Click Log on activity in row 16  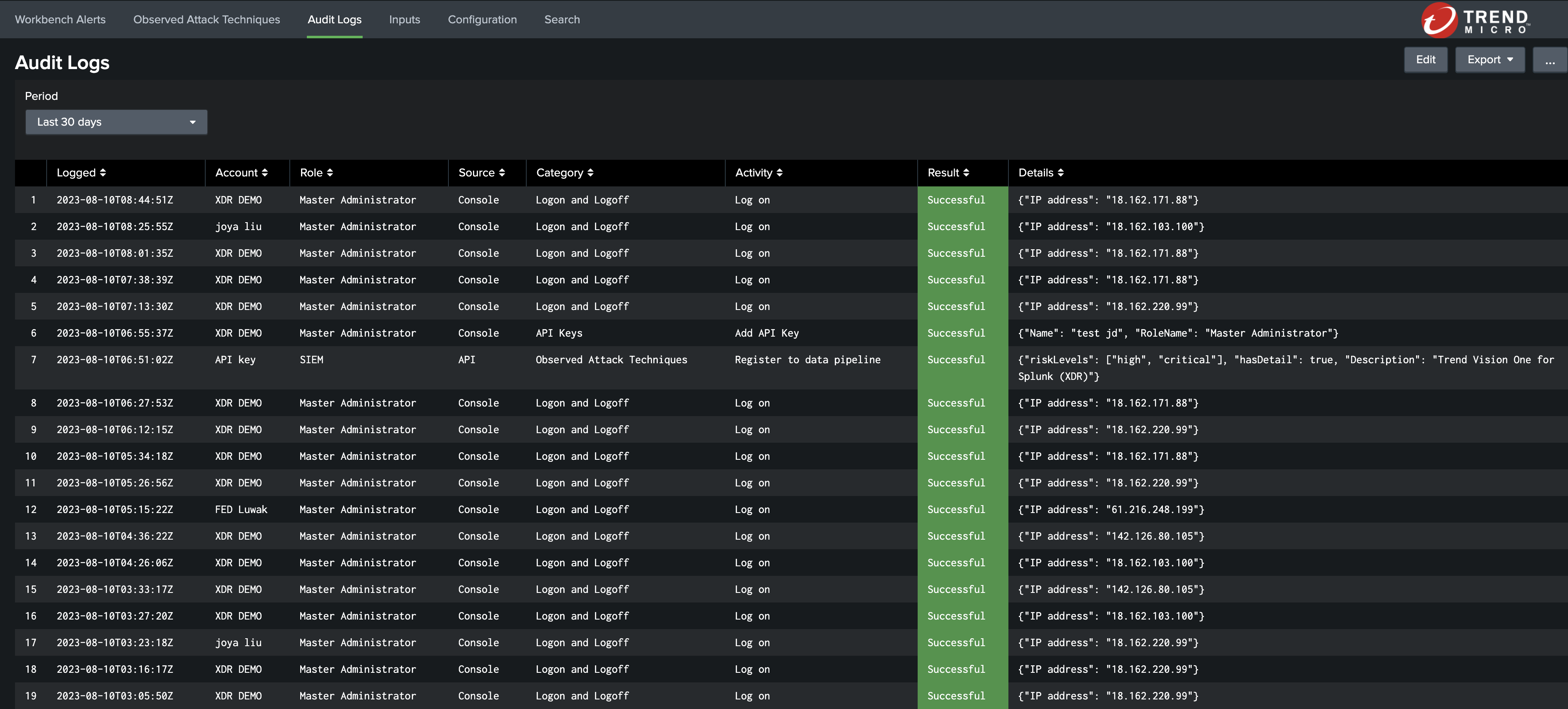coord(752,617)
